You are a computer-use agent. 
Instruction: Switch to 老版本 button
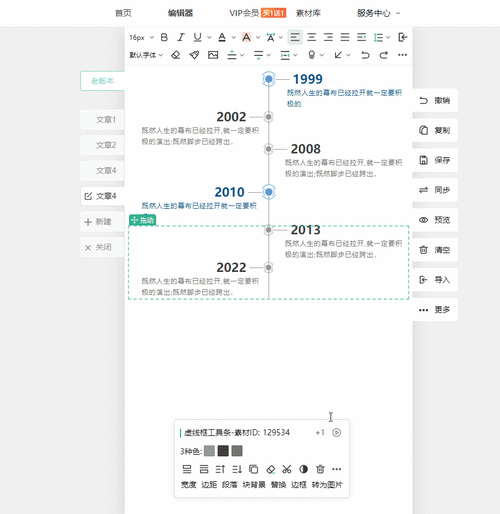[102, 81]
